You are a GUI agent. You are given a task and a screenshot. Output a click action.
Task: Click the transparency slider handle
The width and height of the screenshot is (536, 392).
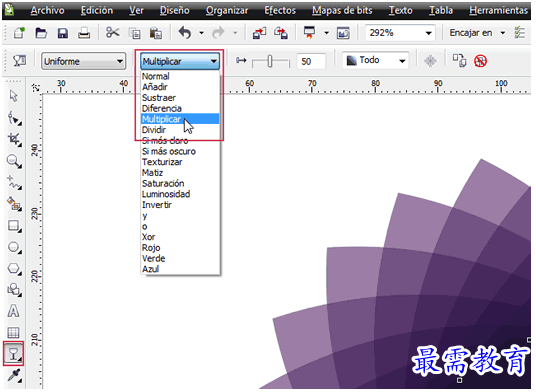(270, 61)
